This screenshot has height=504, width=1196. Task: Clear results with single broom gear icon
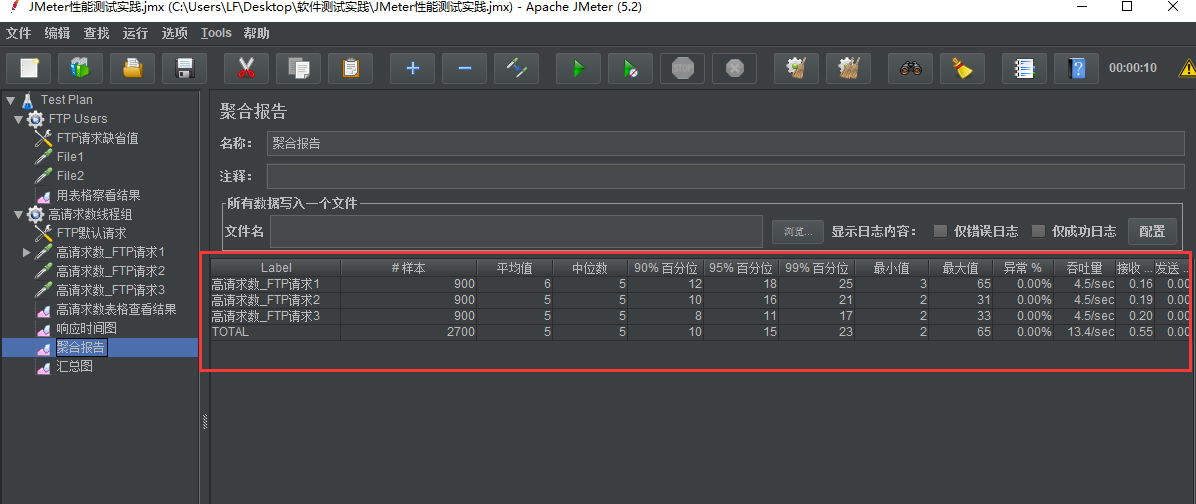click(796, 68)
